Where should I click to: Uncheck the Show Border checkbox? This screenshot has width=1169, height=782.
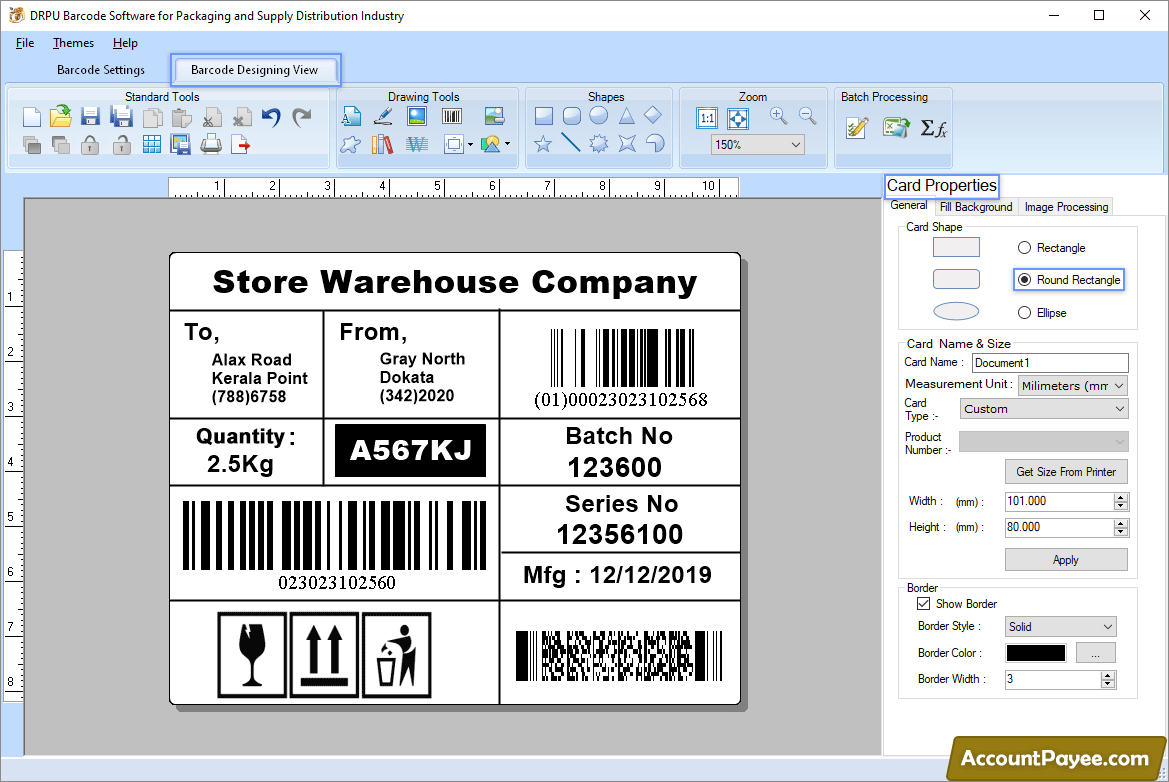[923, 603]
